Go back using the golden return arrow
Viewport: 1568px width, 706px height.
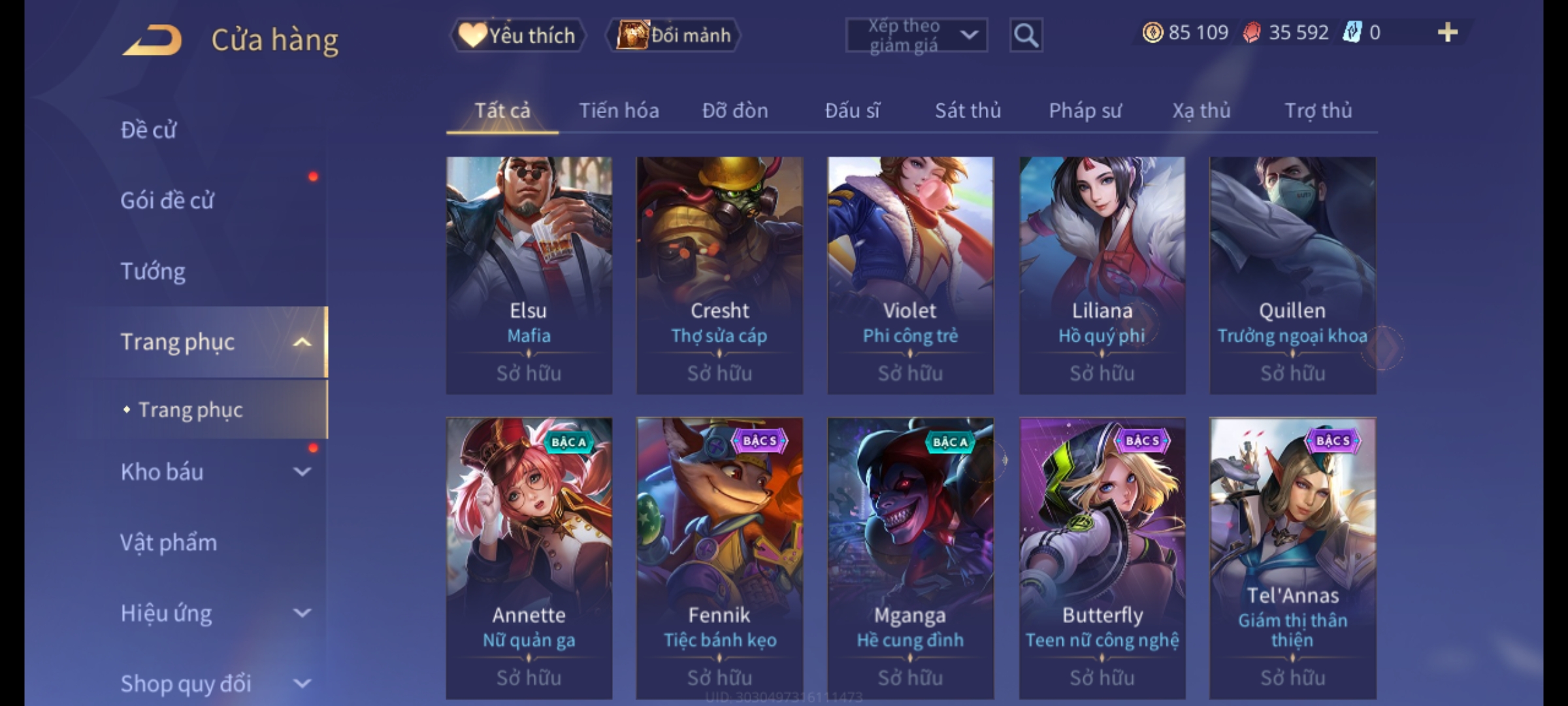click(152, 40)
